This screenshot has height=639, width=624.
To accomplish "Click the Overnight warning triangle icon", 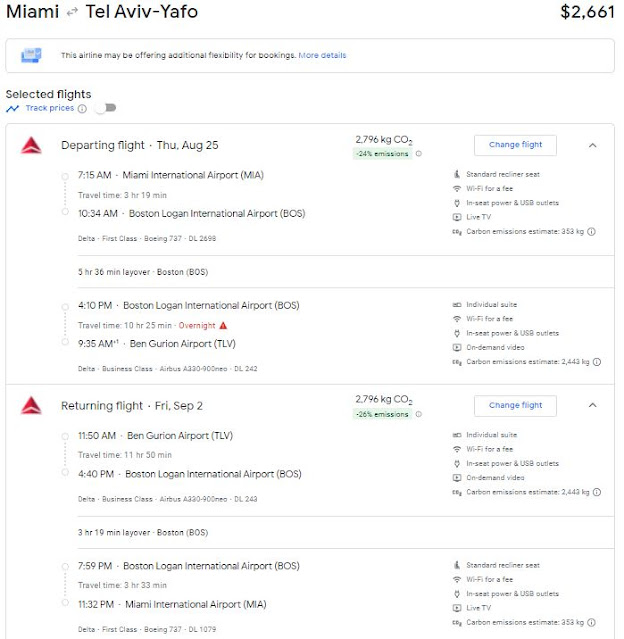I will 223,326.
